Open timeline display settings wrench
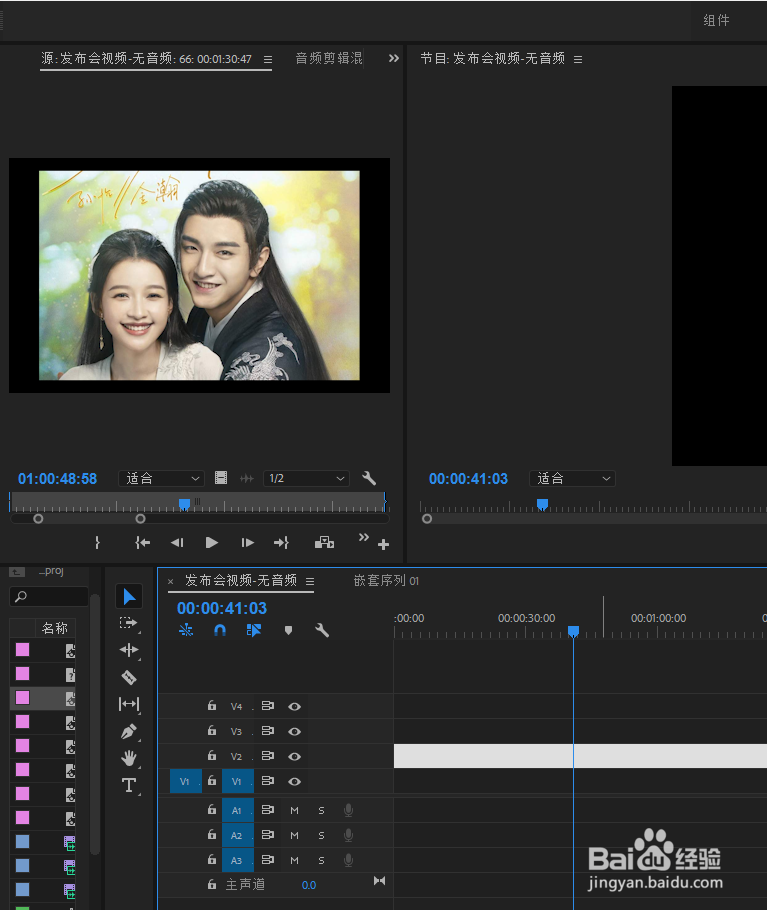The height and width of the screenshot is (910, 767). pyautogui.click(x=322, y=630)
